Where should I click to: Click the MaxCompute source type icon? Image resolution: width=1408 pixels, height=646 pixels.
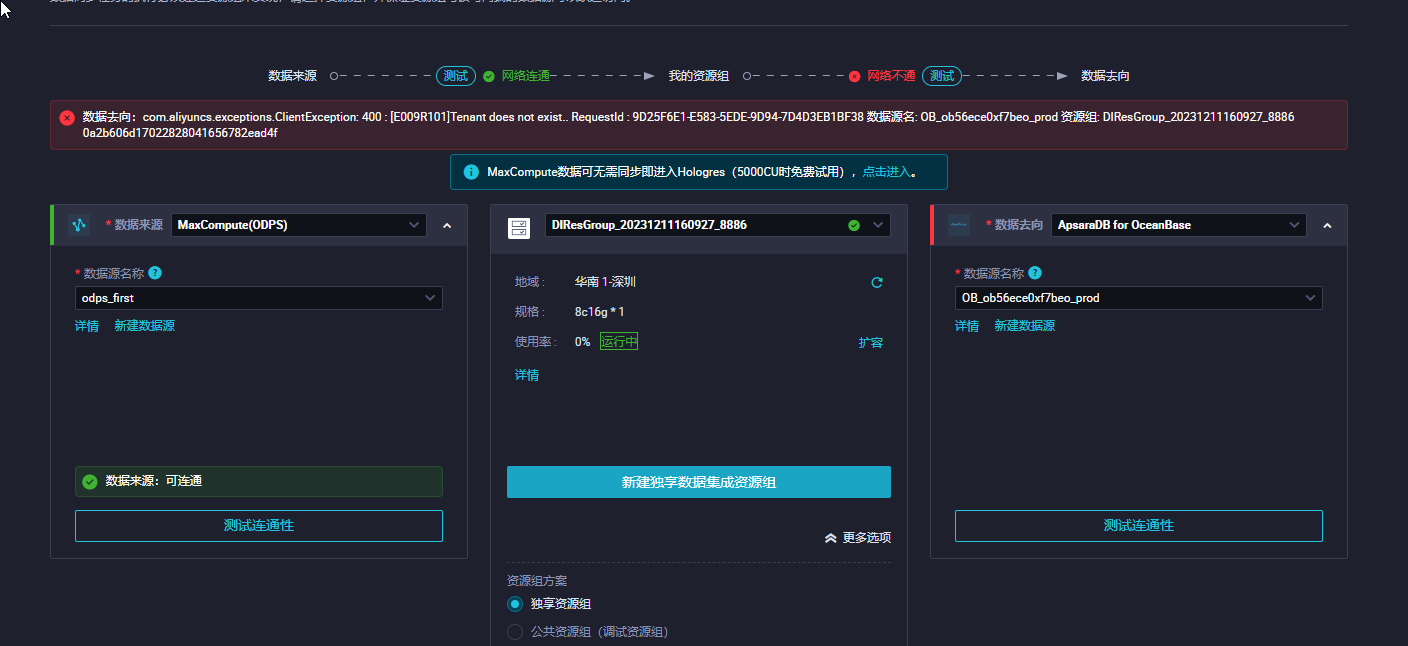click(79, 225)
